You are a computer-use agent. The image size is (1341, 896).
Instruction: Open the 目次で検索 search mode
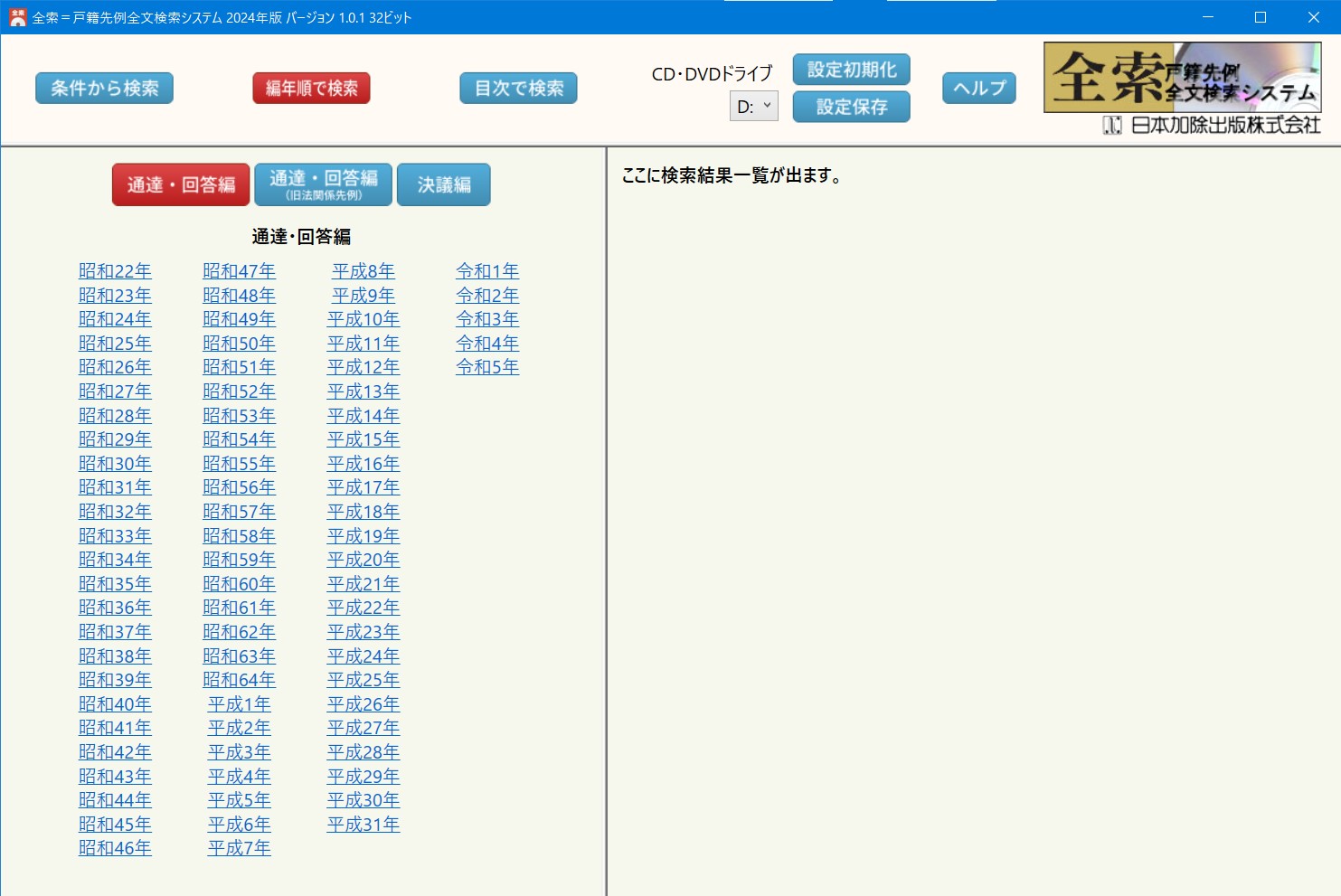pos(518,89)
